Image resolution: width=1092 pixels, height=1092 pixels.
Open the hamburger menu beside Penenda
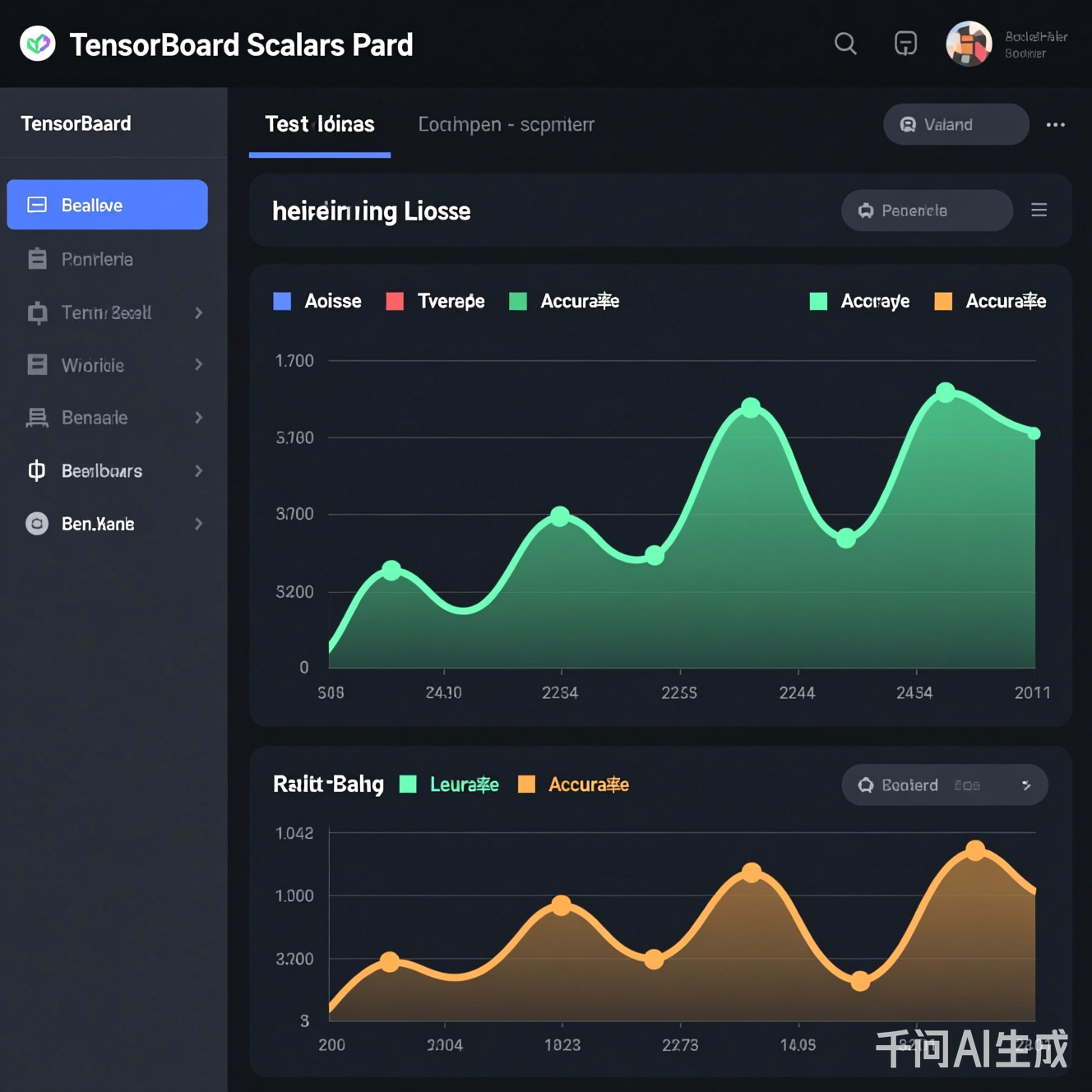1039,211
